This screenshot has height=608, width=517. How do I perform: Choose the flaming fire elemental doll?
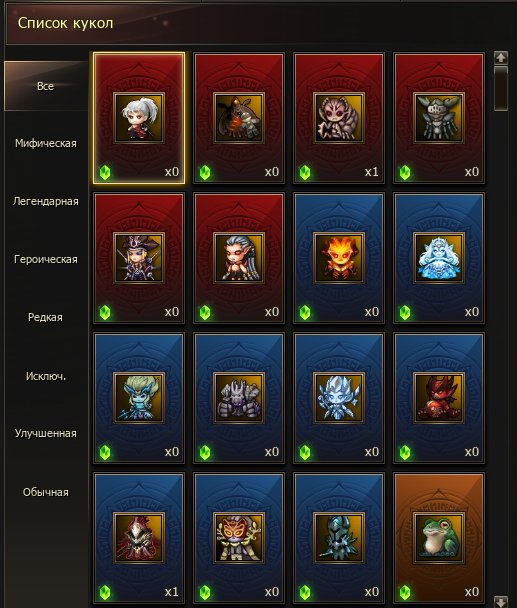[x=339, y=258]
